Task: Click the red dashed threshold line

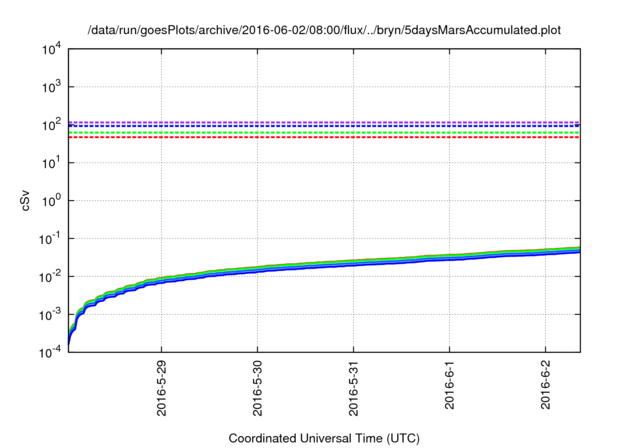Action: [x=324, y=138]
